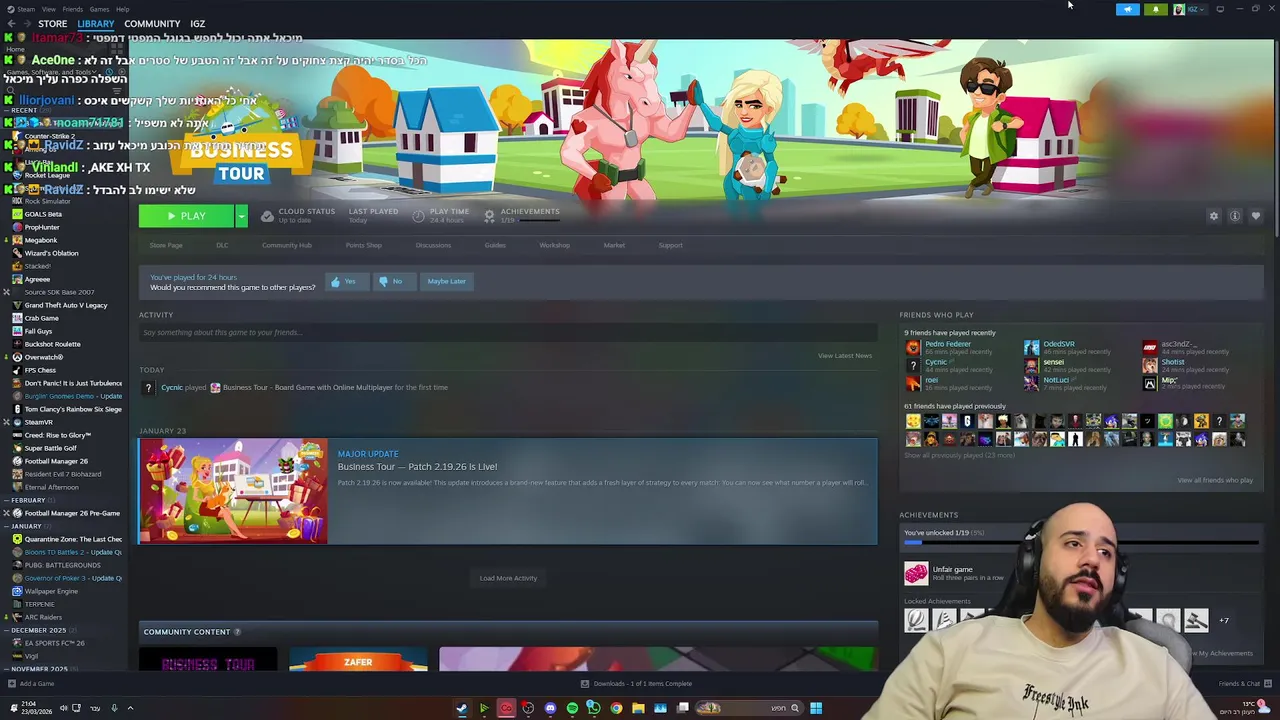The height and width of the screenshot is (720, 1280).
Task: Open the Store tab
Action: [x=52, y=24]
